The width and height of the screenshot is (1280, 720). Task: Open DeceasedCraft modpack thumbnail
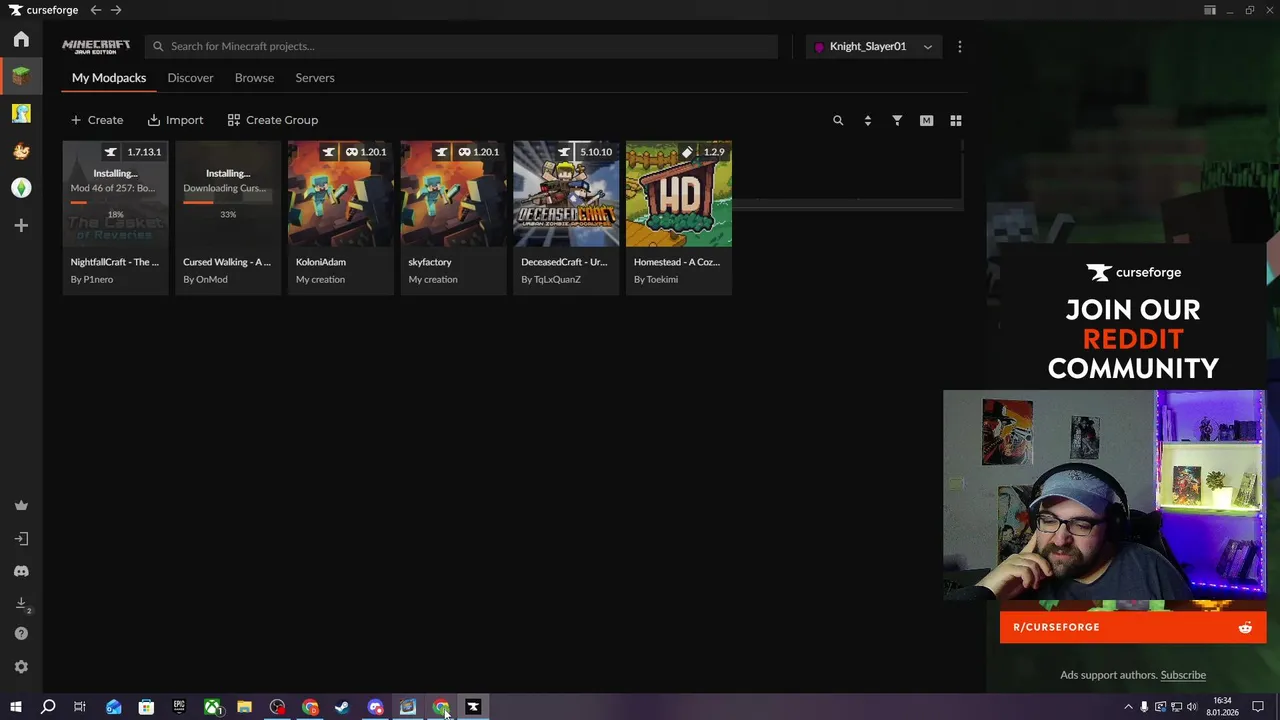click(566, 193)
